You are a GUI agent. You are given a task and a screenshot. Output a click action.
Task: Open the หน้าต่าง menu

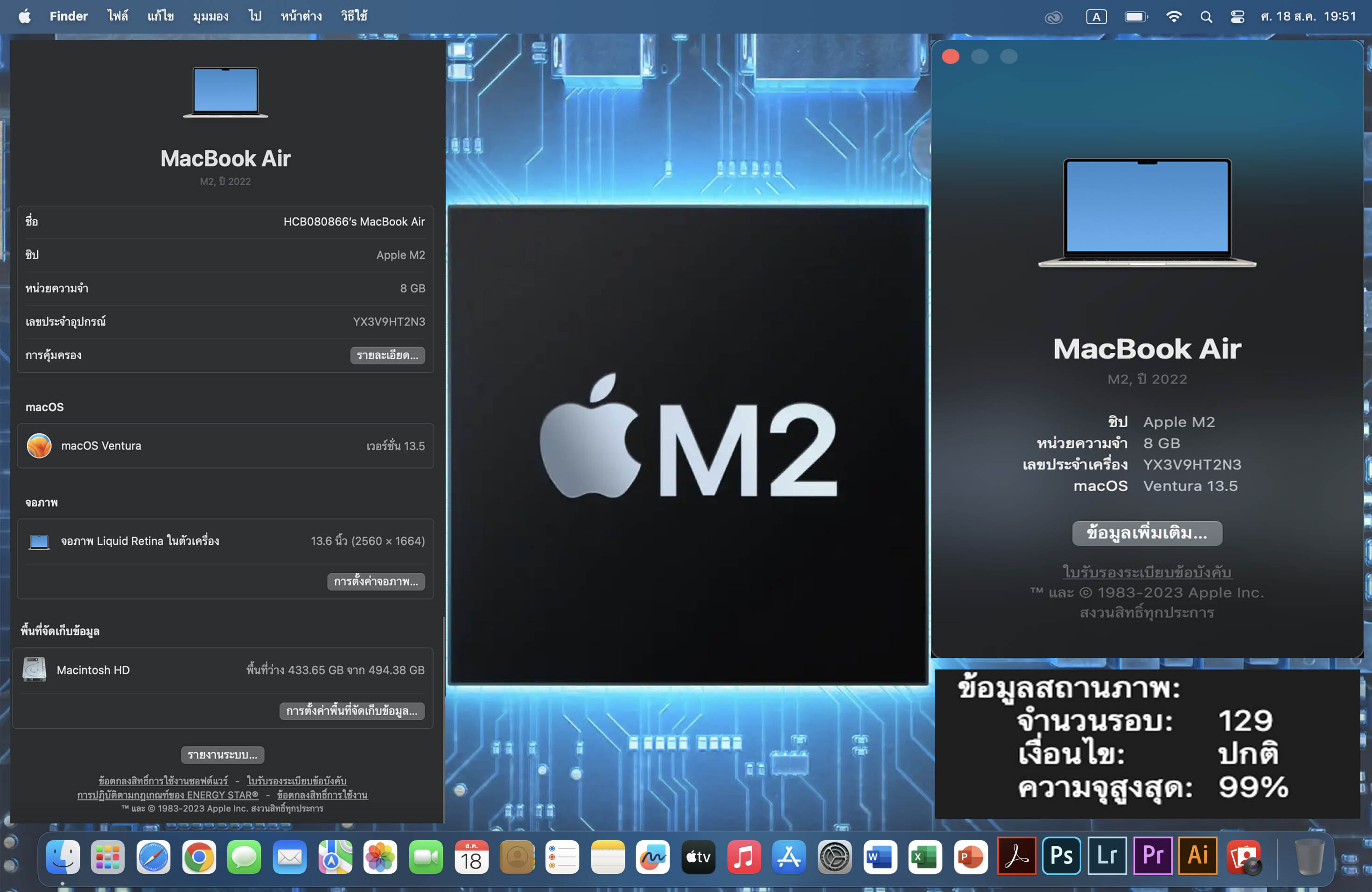coord(301,16)
